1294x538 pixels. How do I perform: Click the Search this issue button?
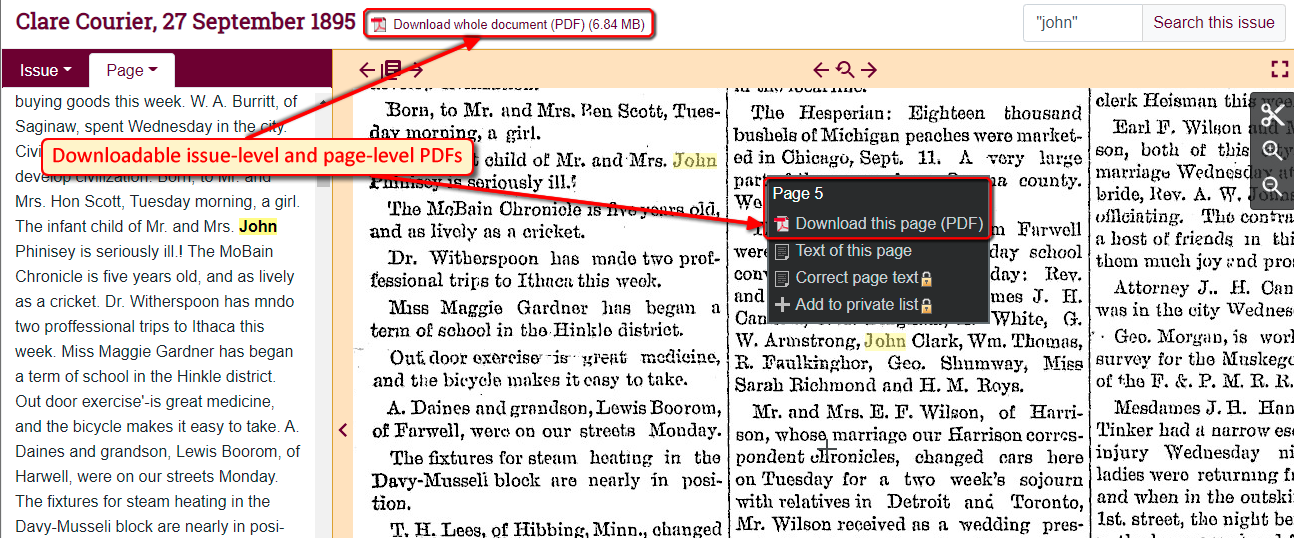click(1213, 22)
